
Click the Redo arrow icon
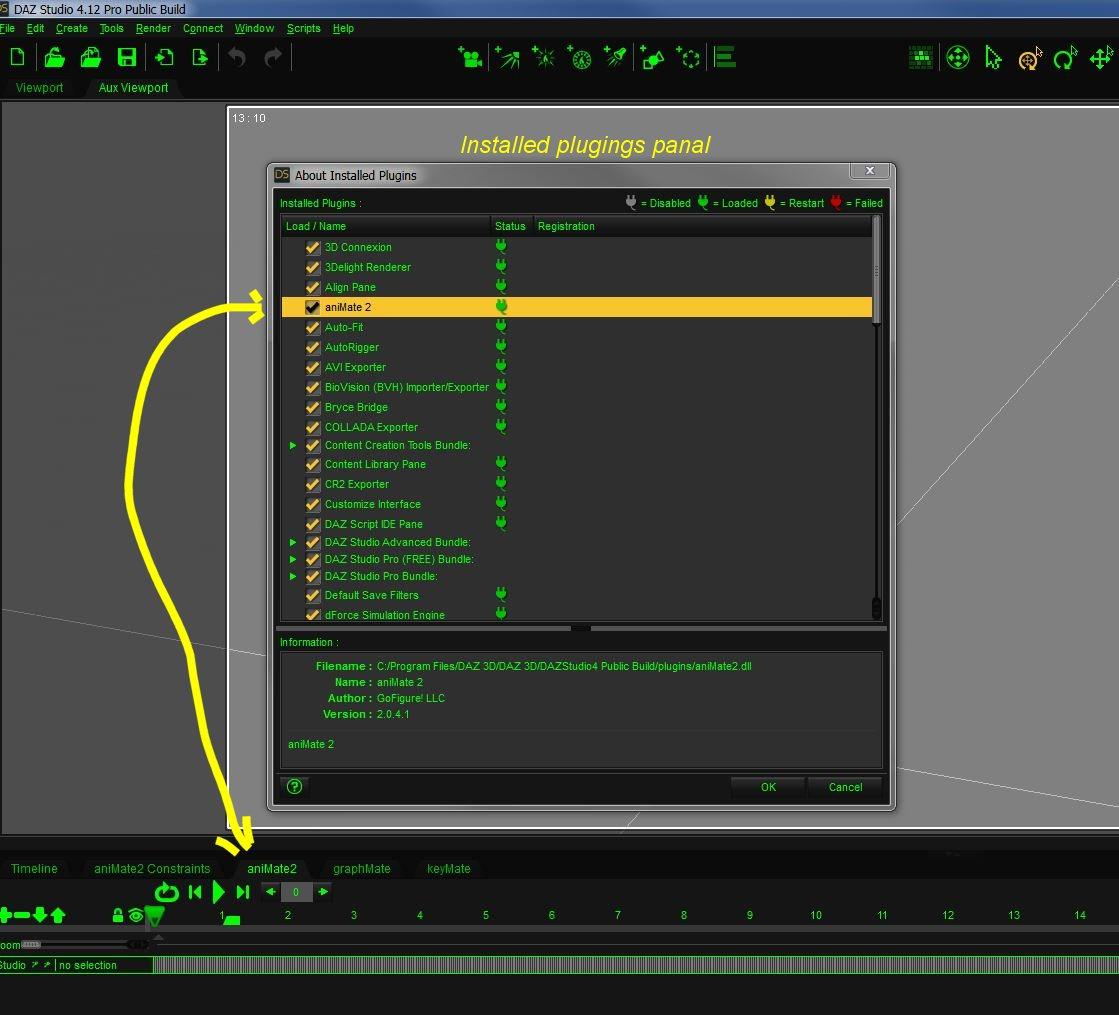point(273,57)
